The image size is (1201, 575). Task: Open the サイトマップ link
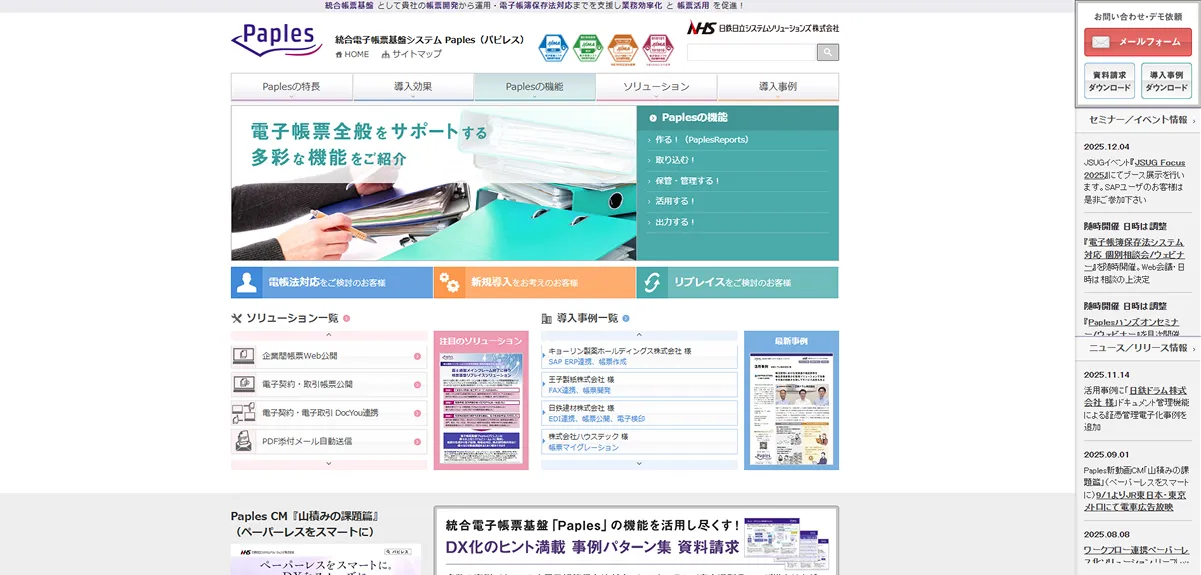click(411, 54)
